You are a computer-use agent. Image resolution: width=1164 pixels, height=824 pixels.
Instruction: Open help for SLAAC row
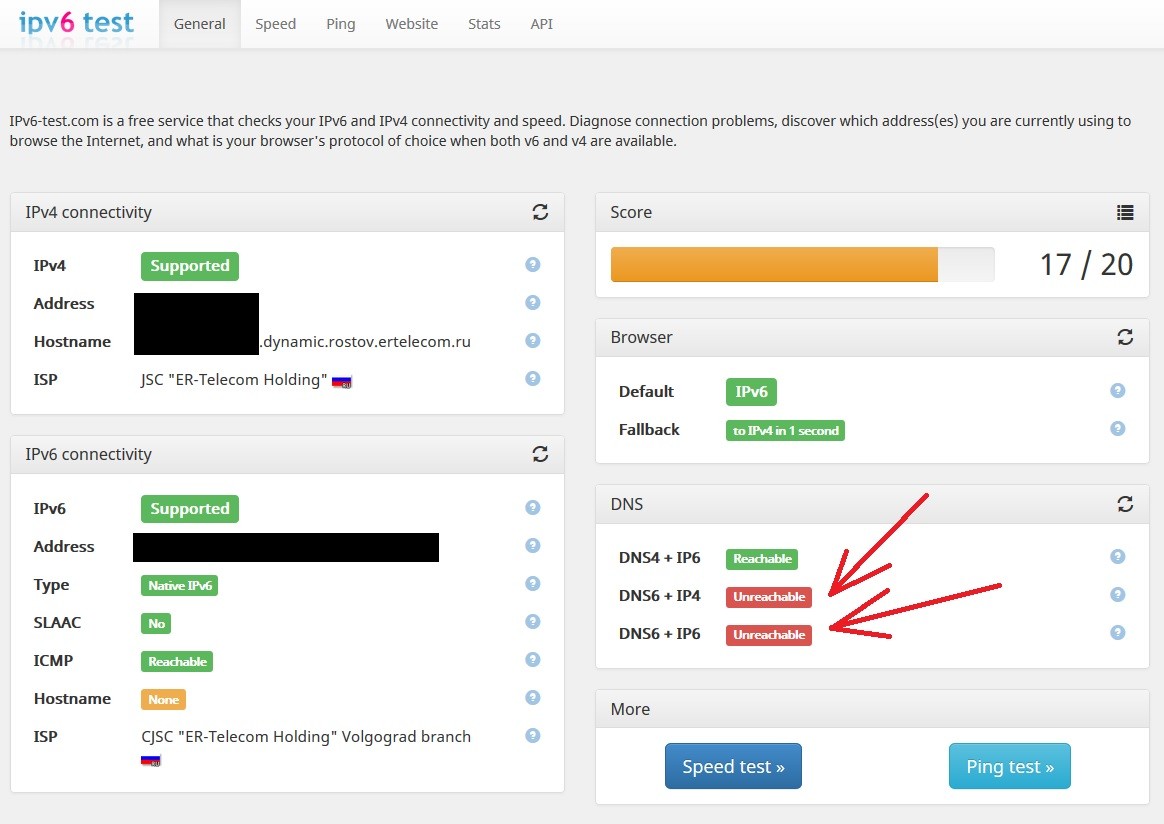pyautogui.click(x=533, y=621)
